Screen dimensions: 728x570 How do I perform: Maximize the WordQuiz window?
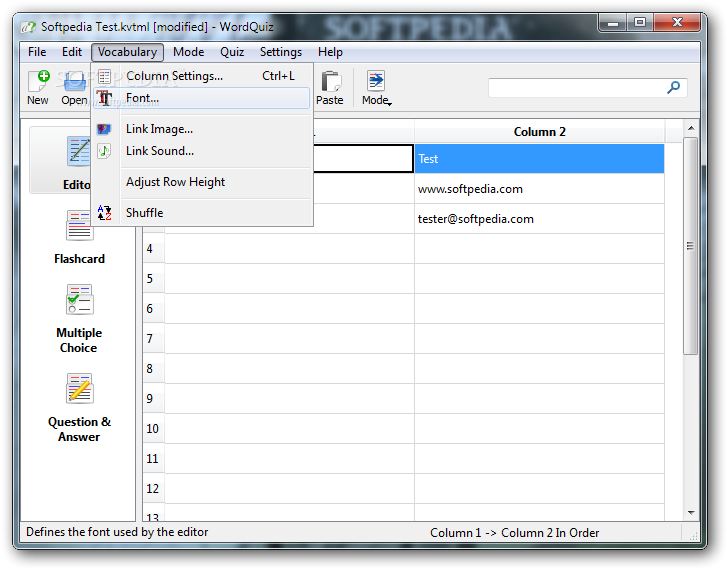point(640,22)
